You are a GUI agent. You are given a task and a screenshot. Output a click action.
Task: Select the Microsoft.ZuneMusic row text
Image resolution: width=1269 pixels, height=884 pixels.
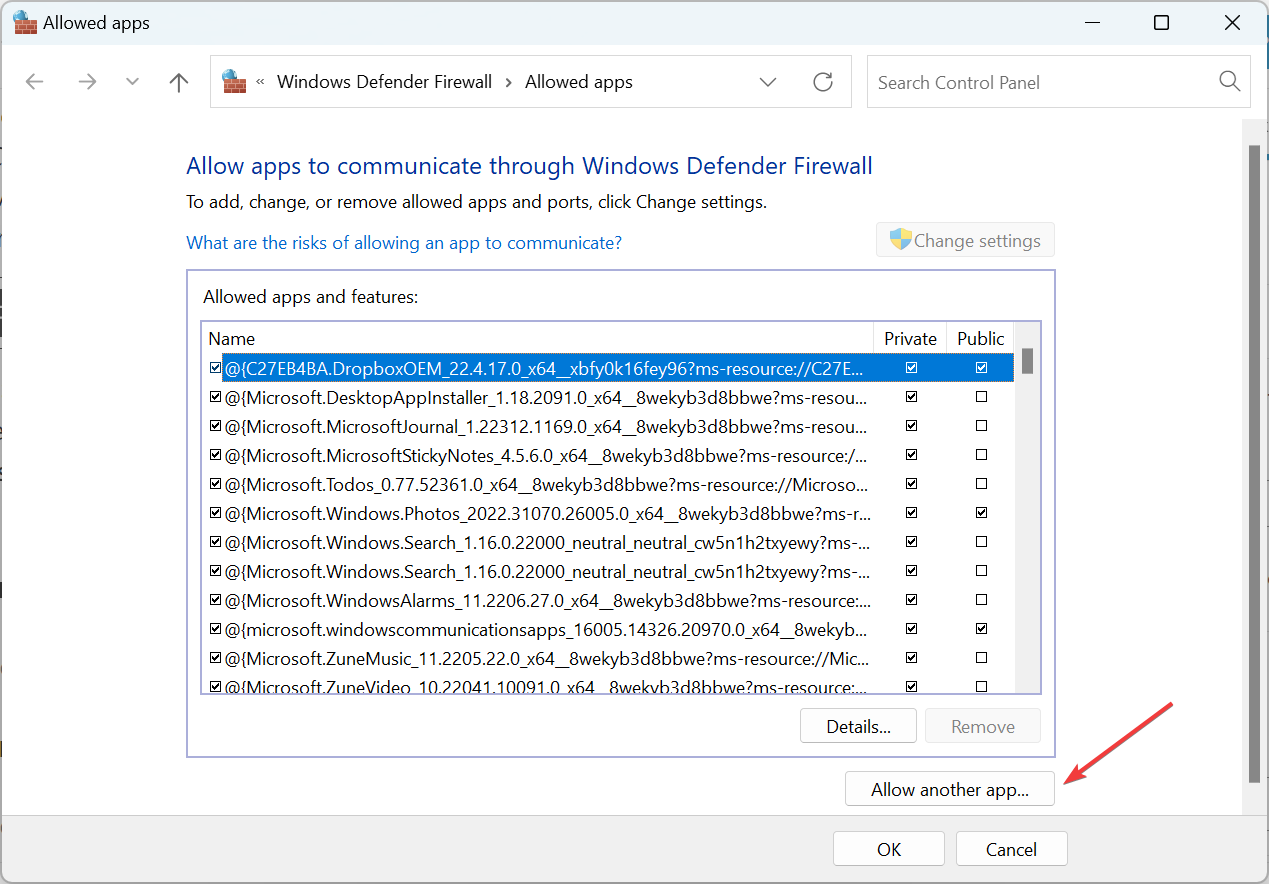(x=547, y=658)
